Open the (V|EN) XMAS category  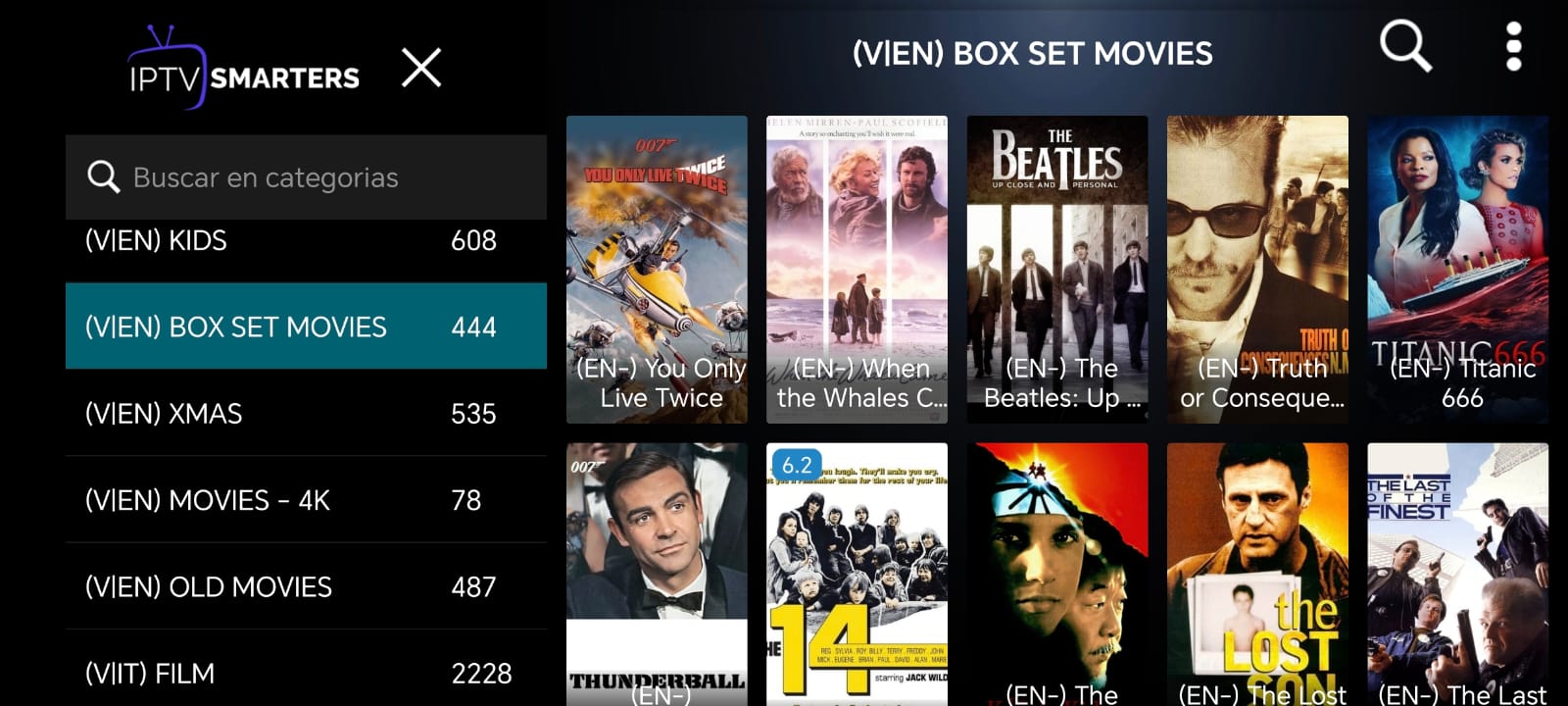pyautogui.click(x=306, y=413)
